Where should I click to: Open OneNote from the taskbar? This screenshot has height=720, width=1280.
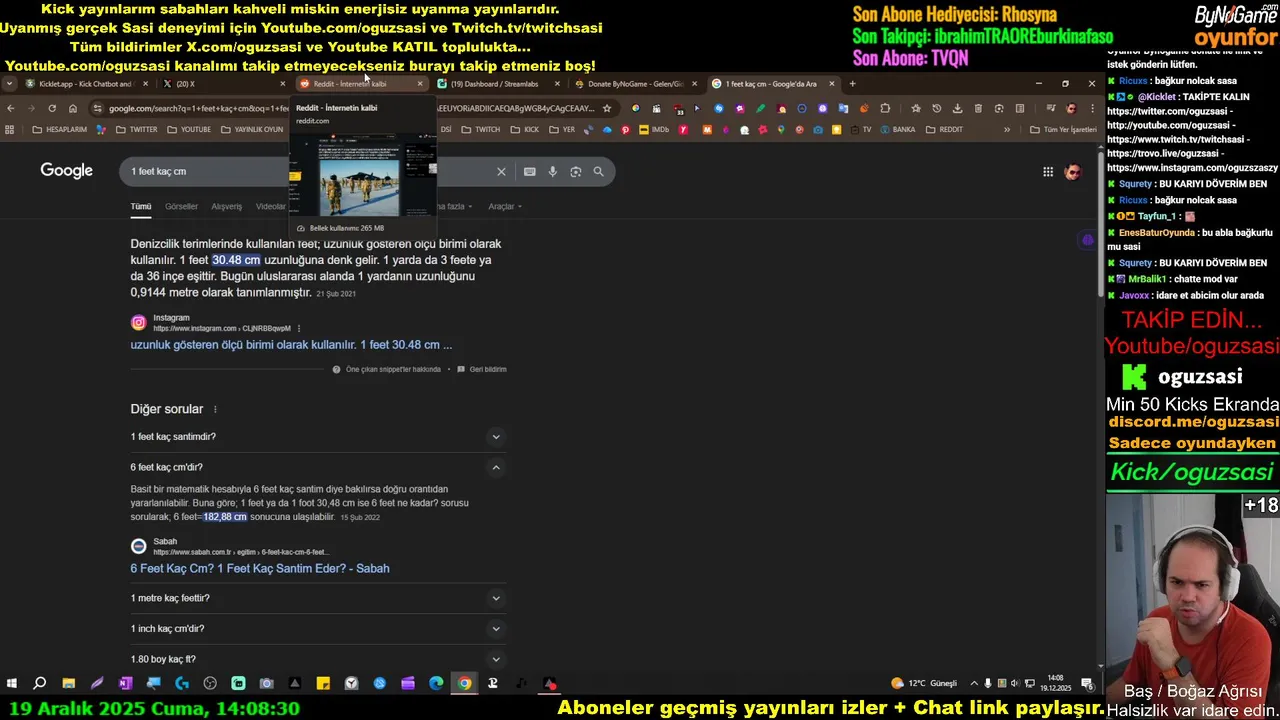tap(125, 684)
